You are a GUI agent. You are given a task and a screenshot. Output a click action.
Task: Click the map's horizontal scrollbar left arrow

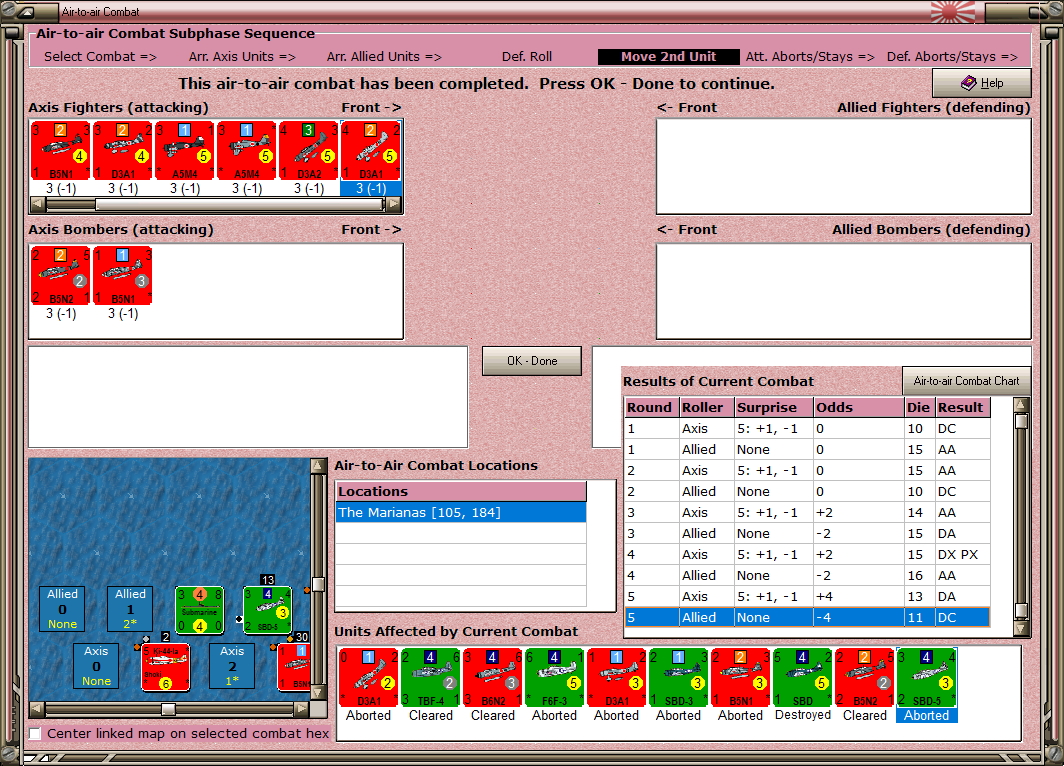point(37,709)
